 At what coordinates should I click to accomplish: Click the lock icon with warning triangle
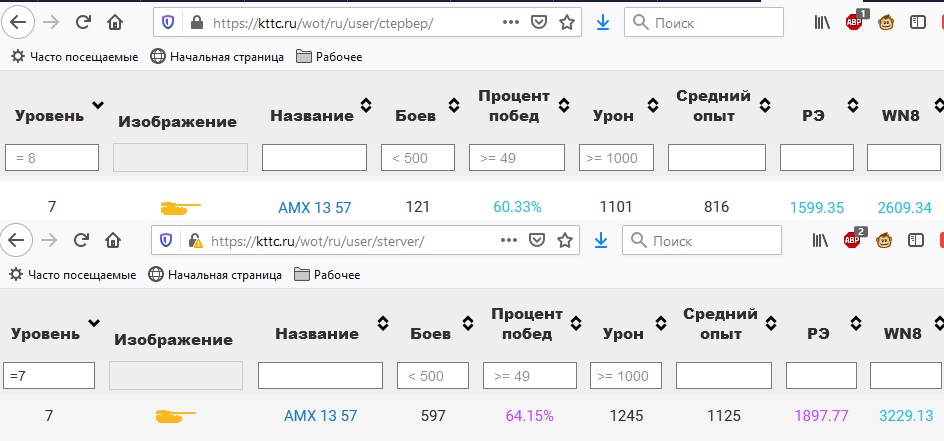click(195, 241)
